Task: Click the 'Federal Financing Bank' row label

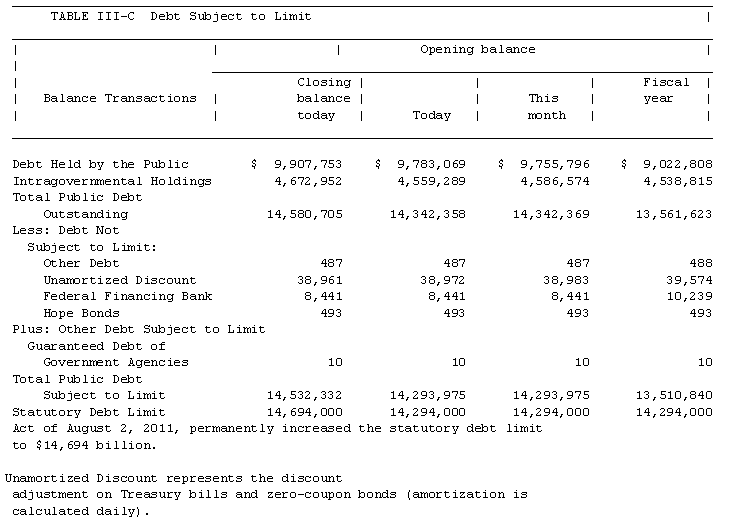Action: coord(128,296)
